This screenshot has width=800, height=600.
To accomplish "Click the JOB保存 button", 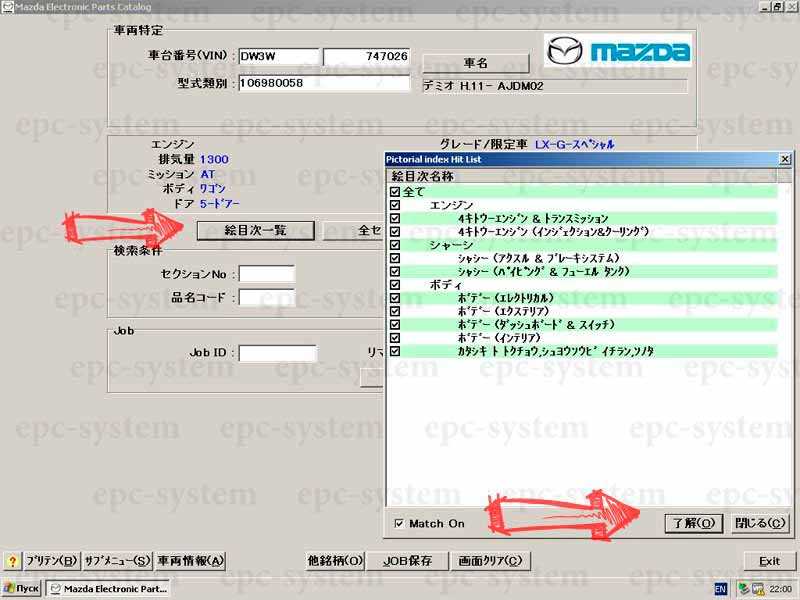I will pos(407,561).
